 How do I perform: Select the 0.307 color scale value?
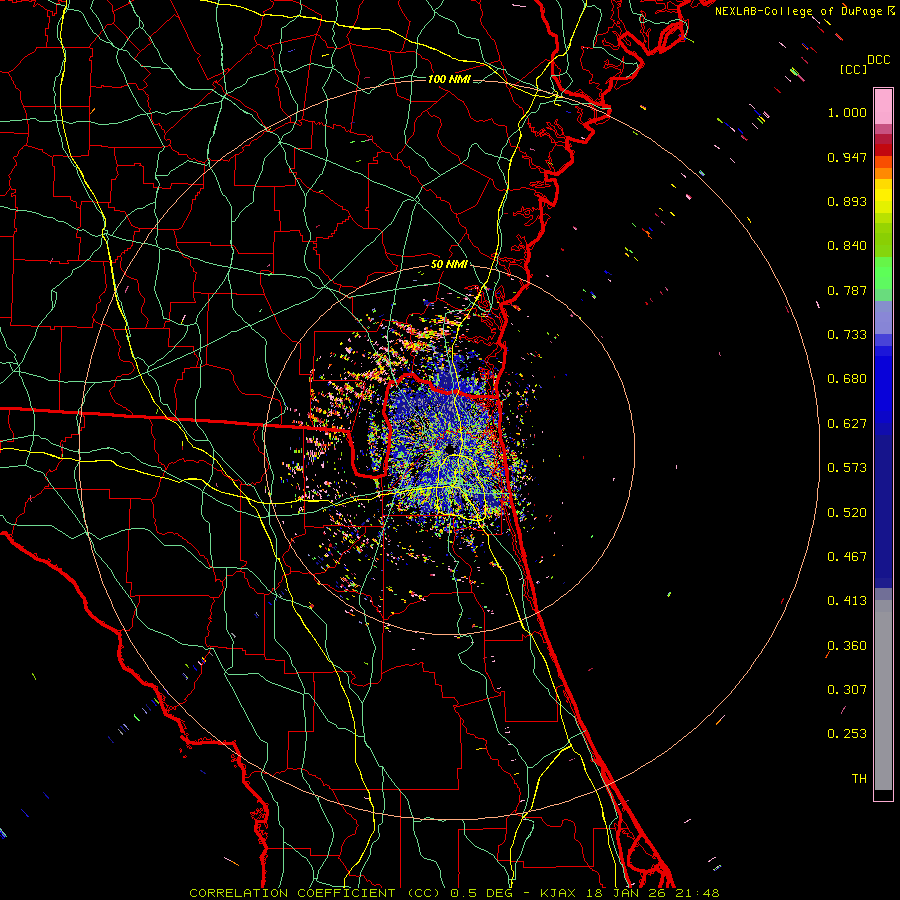tap(847, 690)
